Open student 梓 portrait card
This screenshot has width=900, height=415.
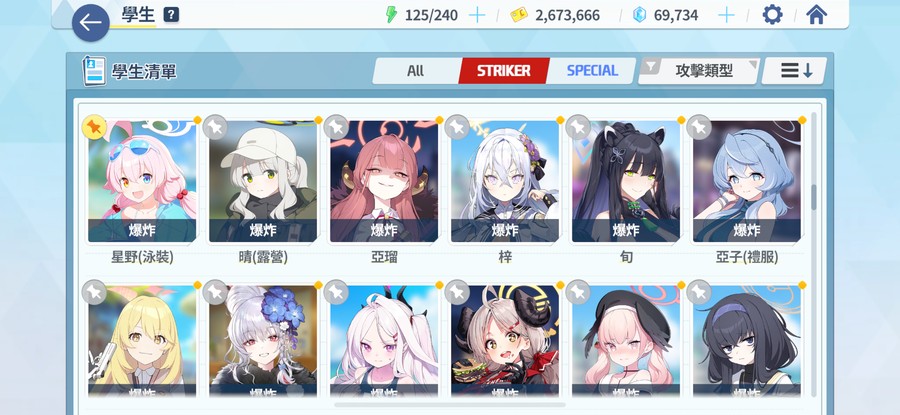click(505, 181)
